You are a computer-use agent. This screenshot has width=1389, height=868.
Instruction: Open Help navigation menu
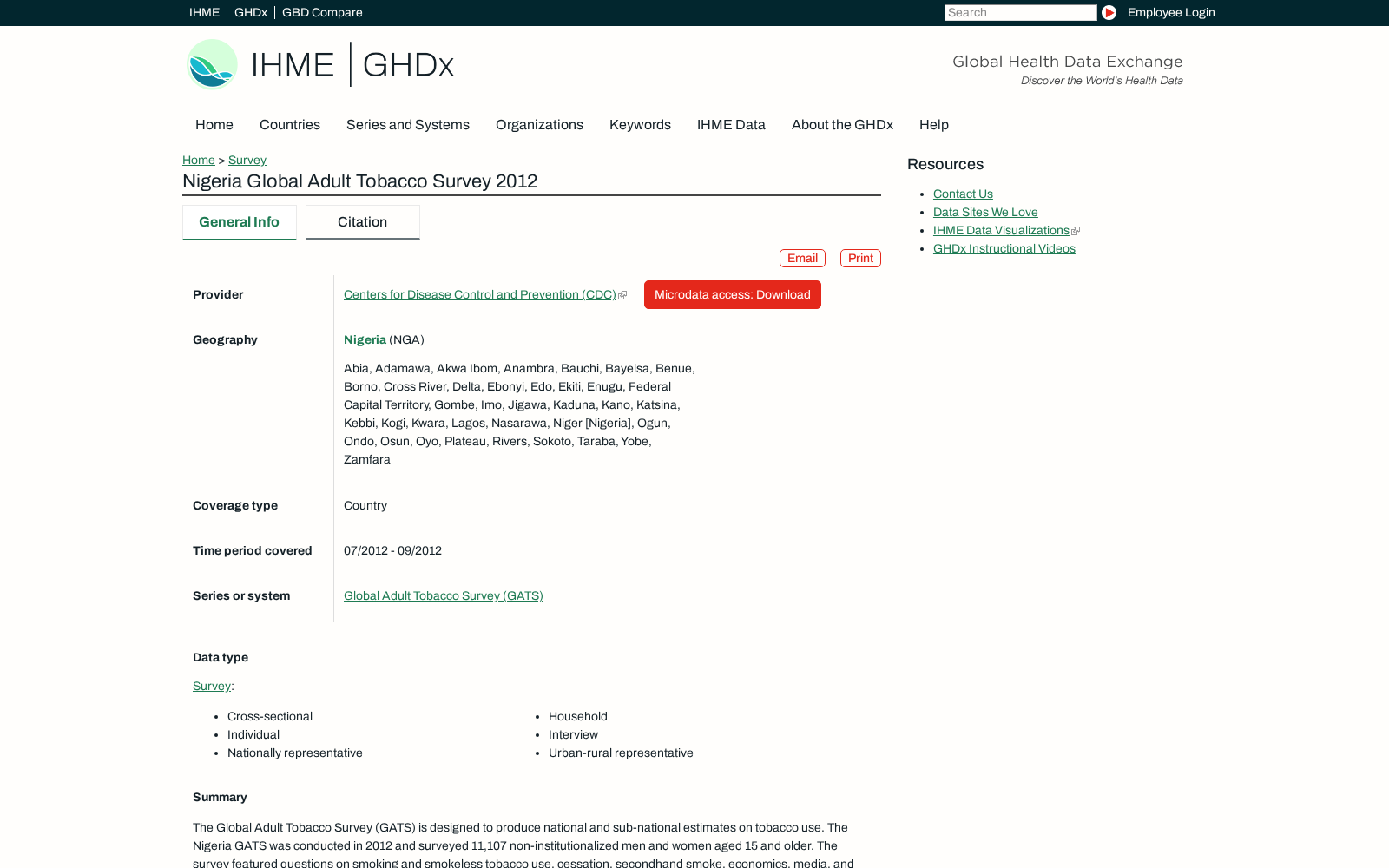934,125
